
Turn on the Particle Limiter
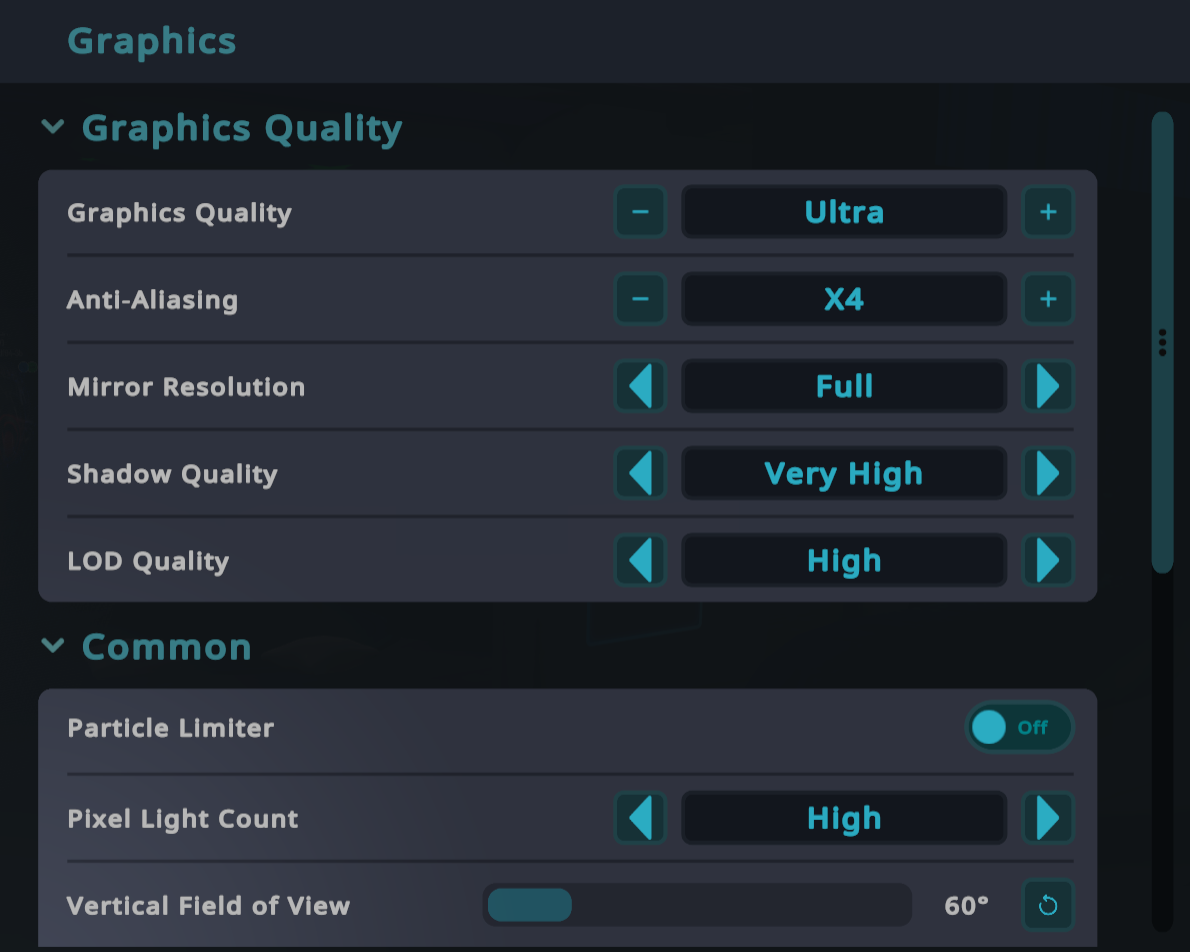click(x=1019, y=728)
